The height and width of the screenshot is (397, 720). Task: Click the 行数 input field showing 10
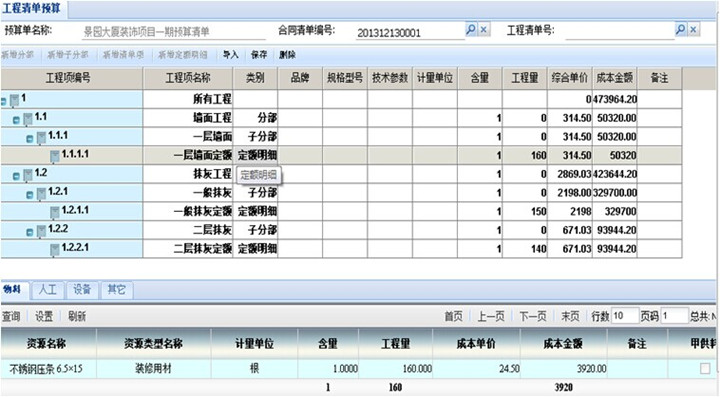click(x=624, y=316)
